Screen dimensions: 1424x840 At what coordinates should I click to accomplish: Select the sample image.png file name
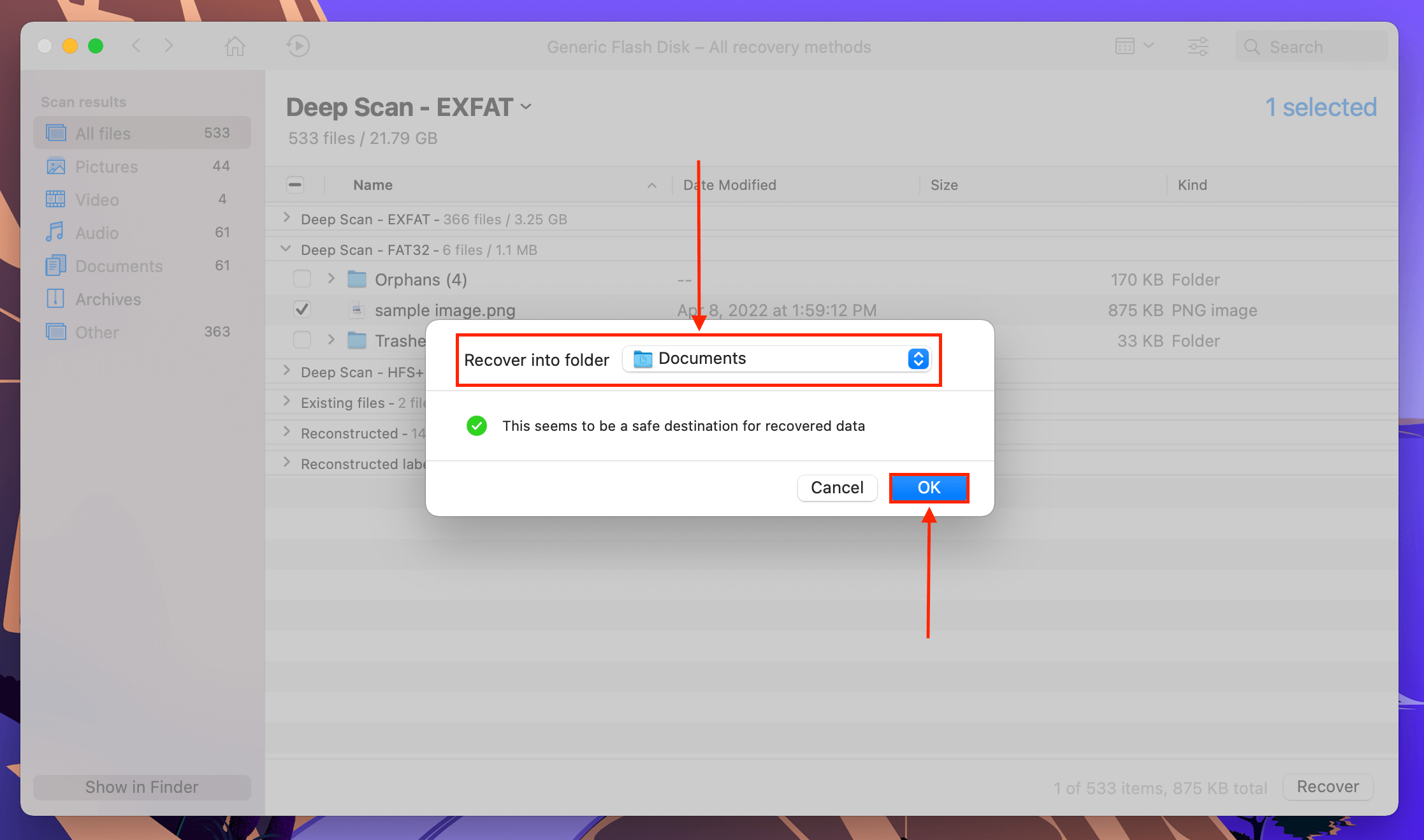[445, 310]
